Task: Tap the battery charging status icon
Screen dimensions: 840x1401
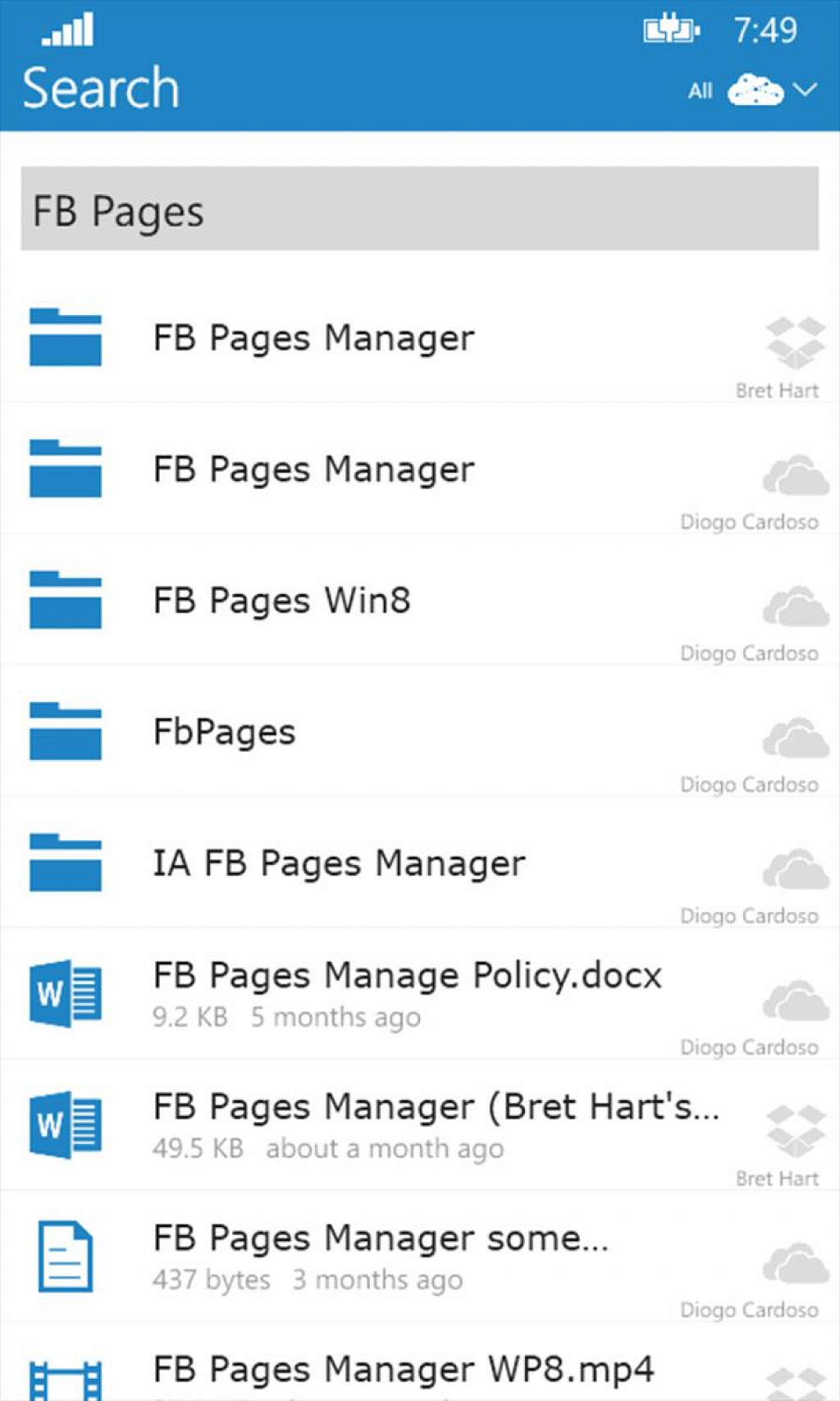Action: tap(671, 30)
